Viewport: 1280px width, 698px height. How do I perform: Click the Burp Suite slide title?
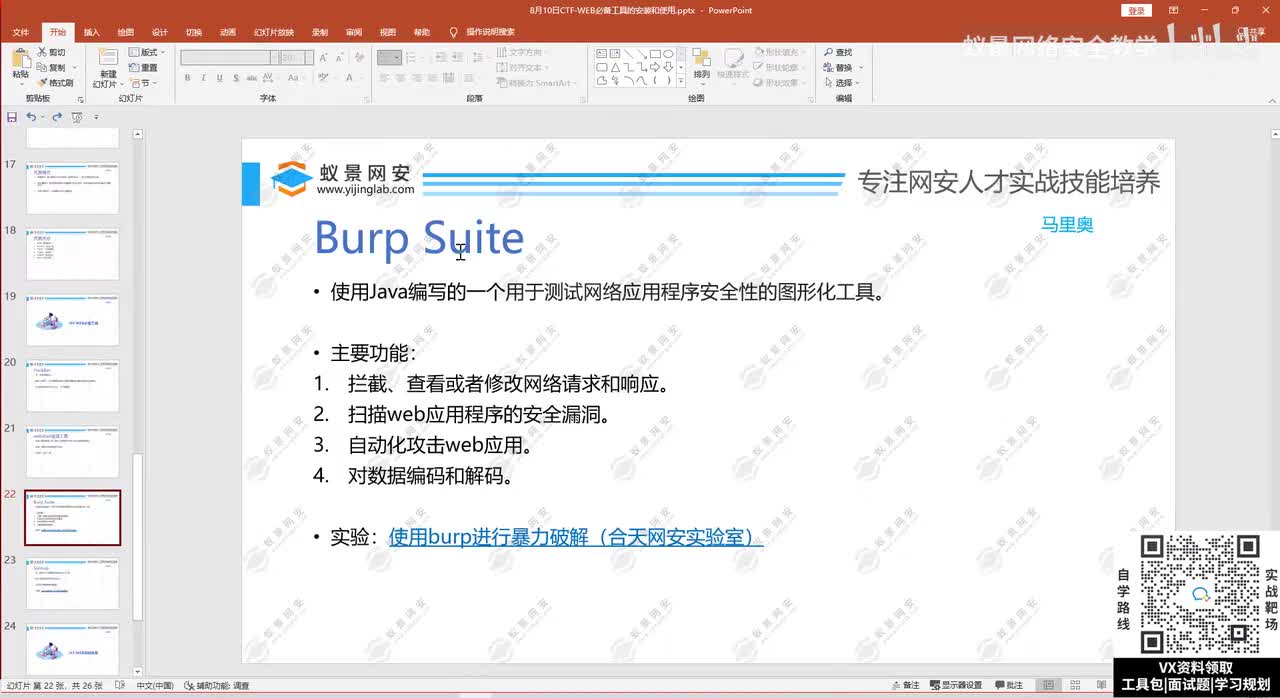[419, 238]
